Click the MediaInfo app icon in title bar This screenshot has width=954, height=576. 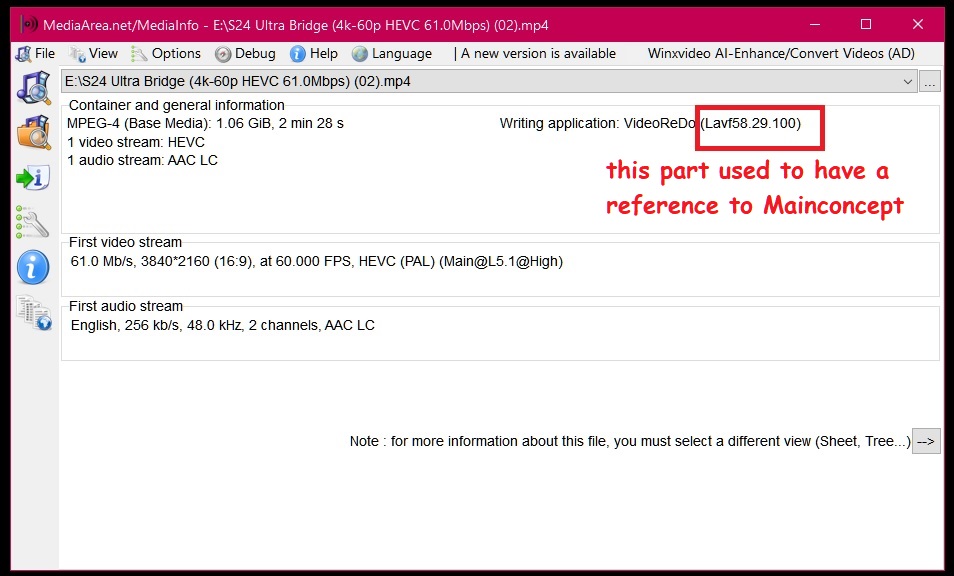(x=29, y=25)
